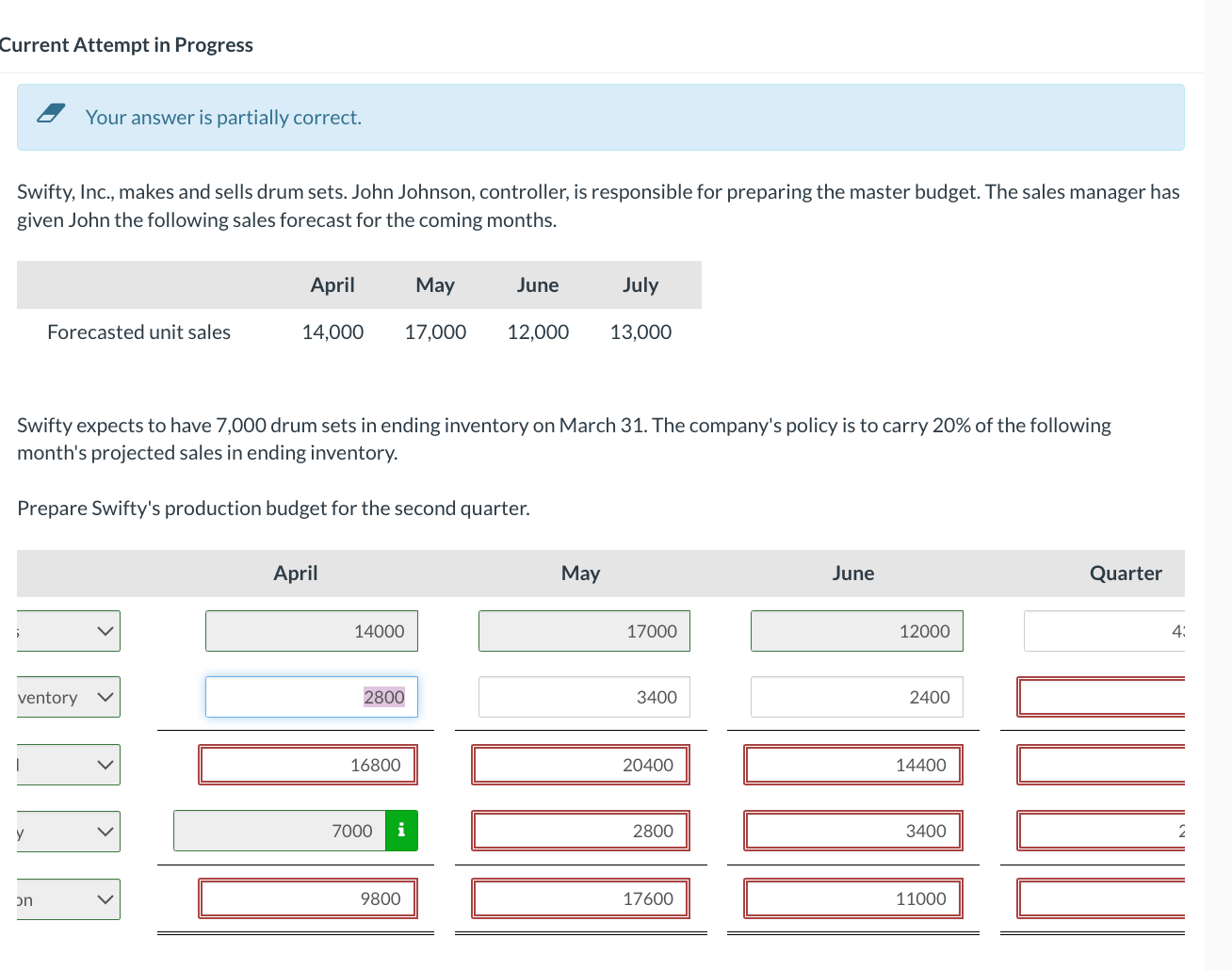Viewport: 1232px width, 970px height.
Task: Open the fourth row label dropdown ending in 'y'
Action: tap(68, 832)
